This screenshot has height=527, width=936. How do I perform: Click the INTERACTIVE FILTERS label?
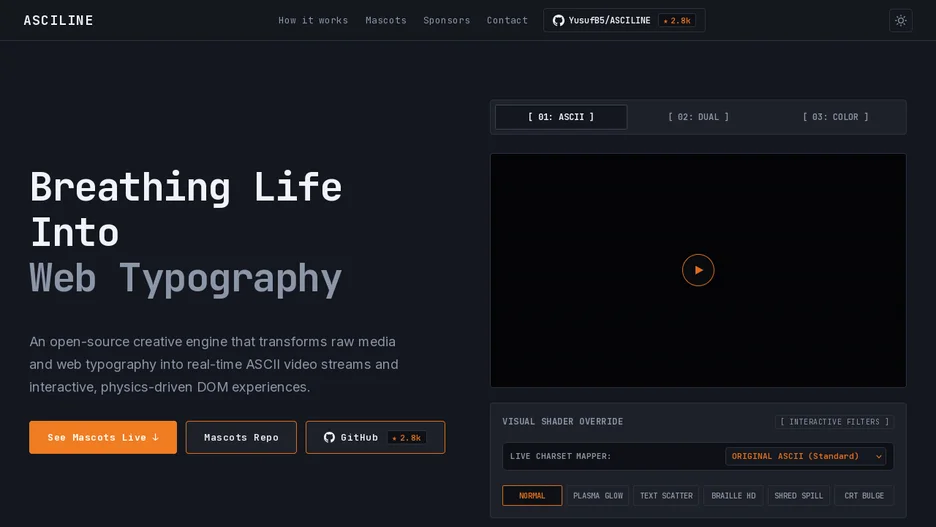point(835,422)
